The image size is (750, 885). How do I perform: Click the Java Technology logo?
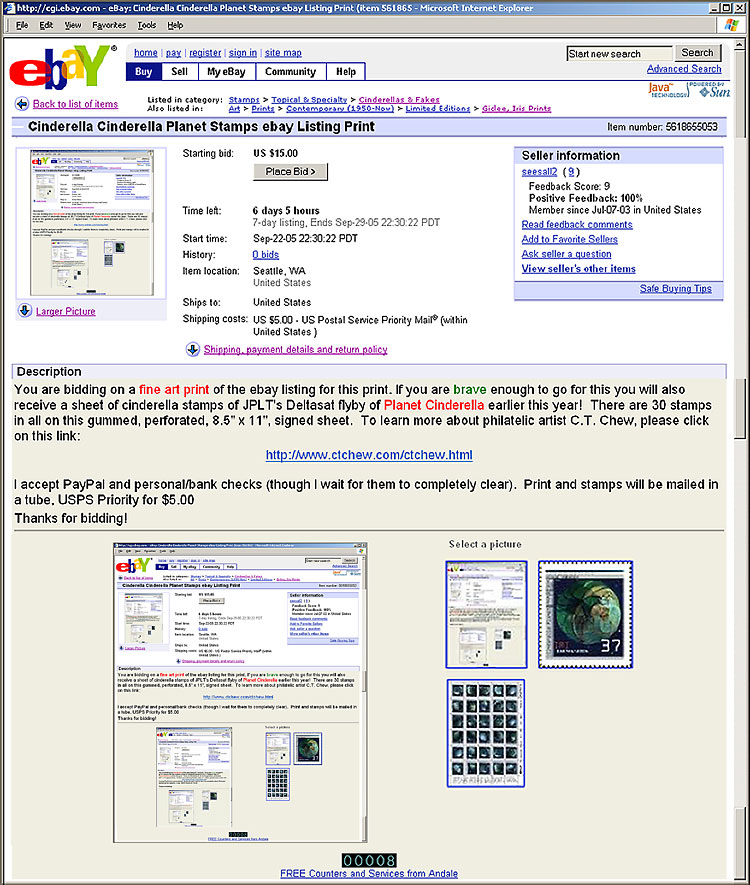coord(667,90)
